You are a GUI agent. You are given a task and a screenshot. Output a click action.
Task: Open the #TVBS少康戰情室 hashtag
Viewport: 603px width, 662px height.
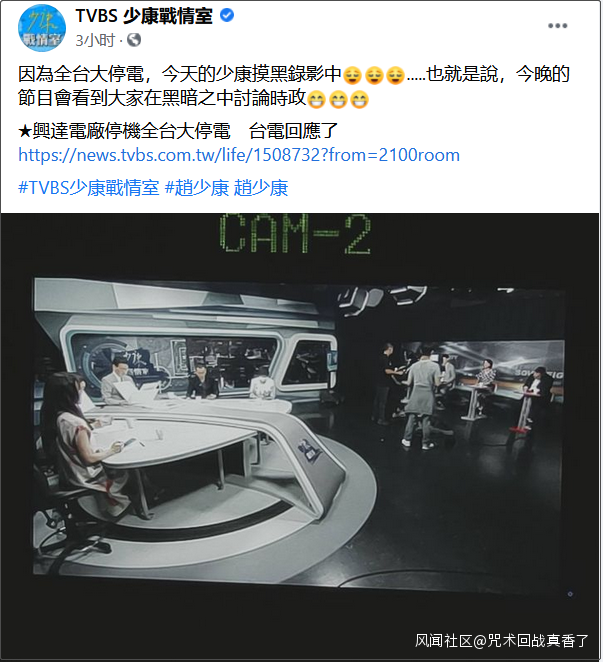tap(89, 188)
